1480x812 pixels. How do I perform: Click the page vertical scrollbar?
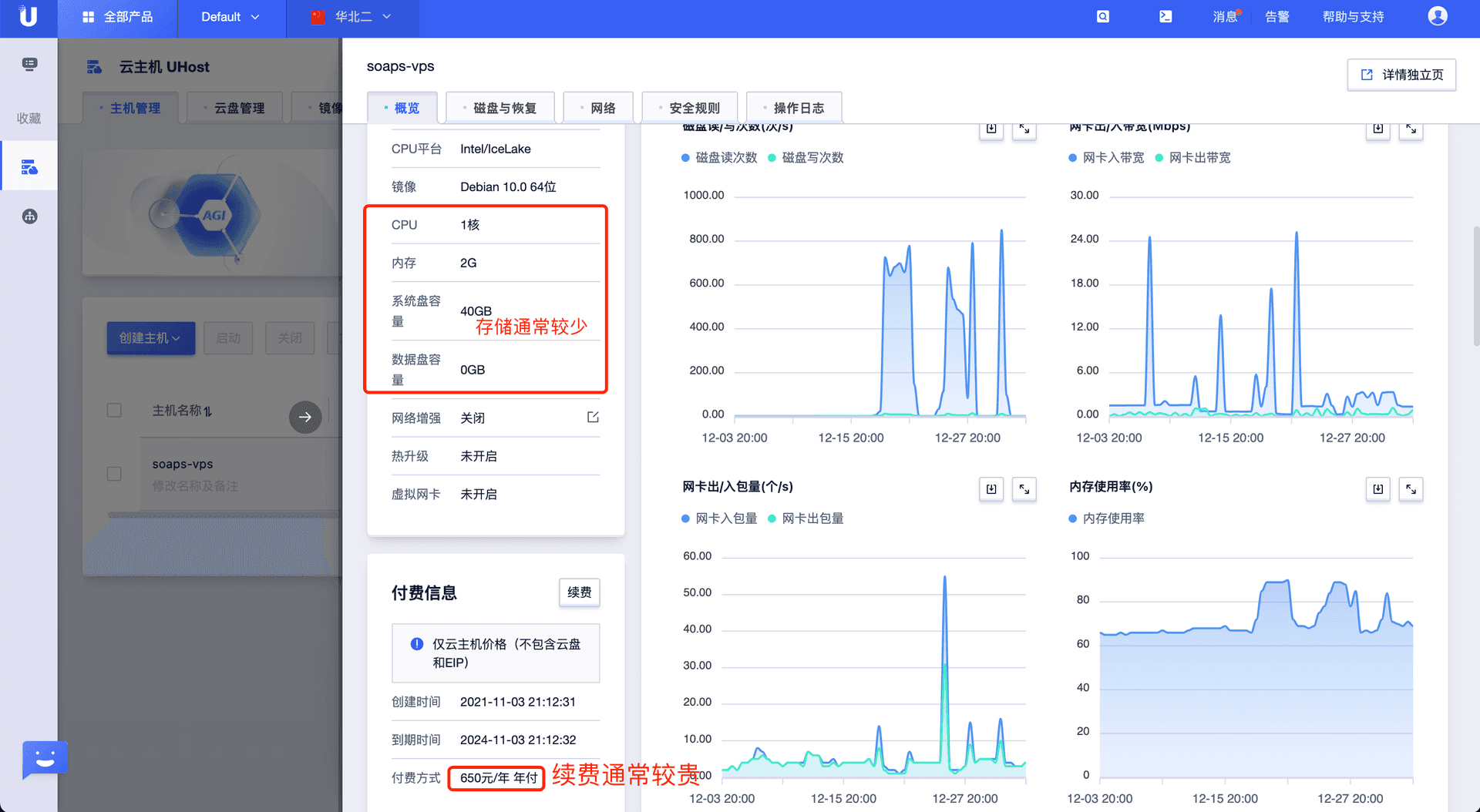tap(1475, 285)
